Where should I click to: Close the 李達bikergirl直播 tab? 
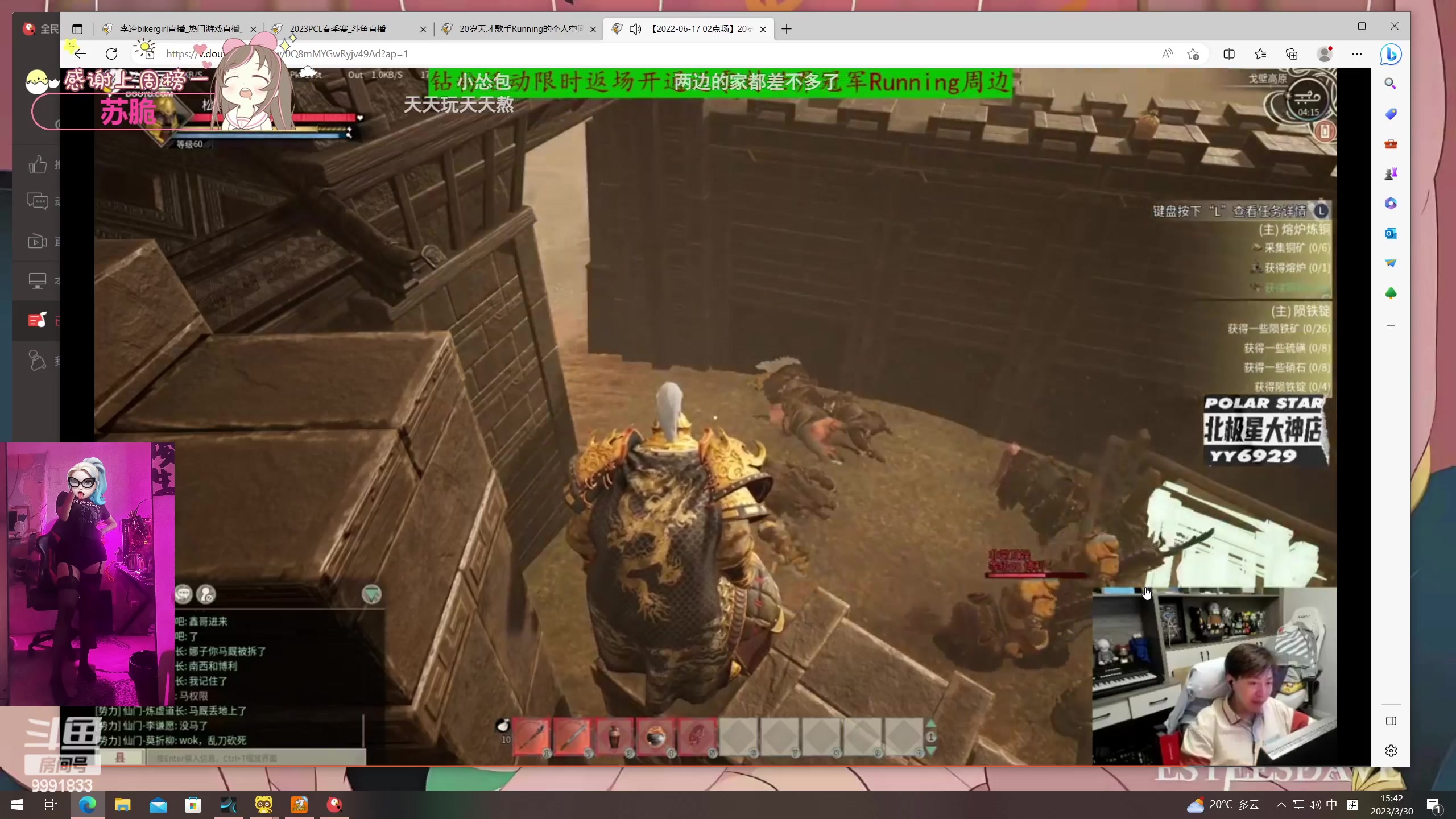(253, 29)
